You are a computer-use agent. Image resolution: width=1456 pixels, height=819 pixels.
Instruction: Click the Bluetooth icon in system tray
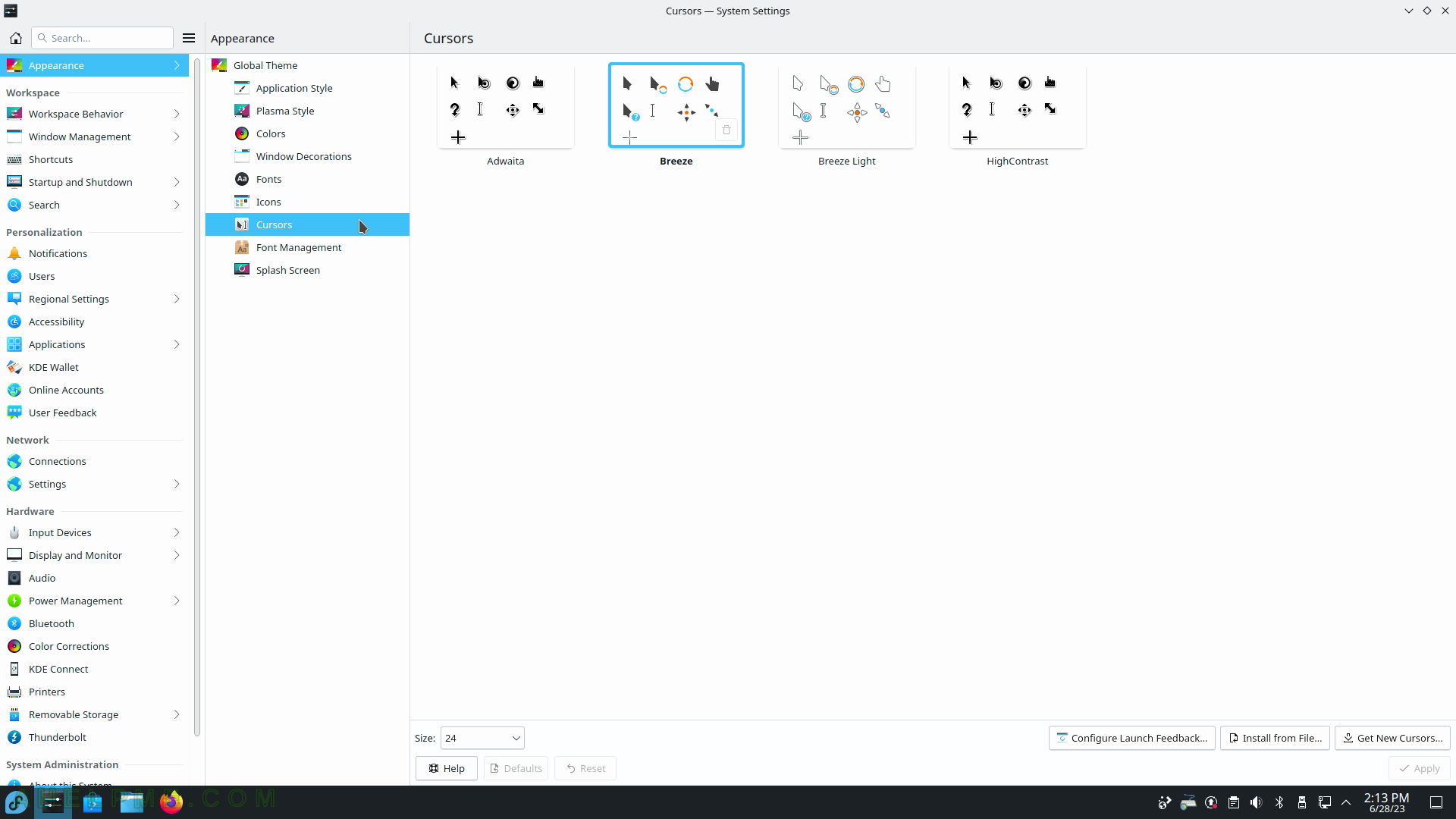(x=1279, y=802)
